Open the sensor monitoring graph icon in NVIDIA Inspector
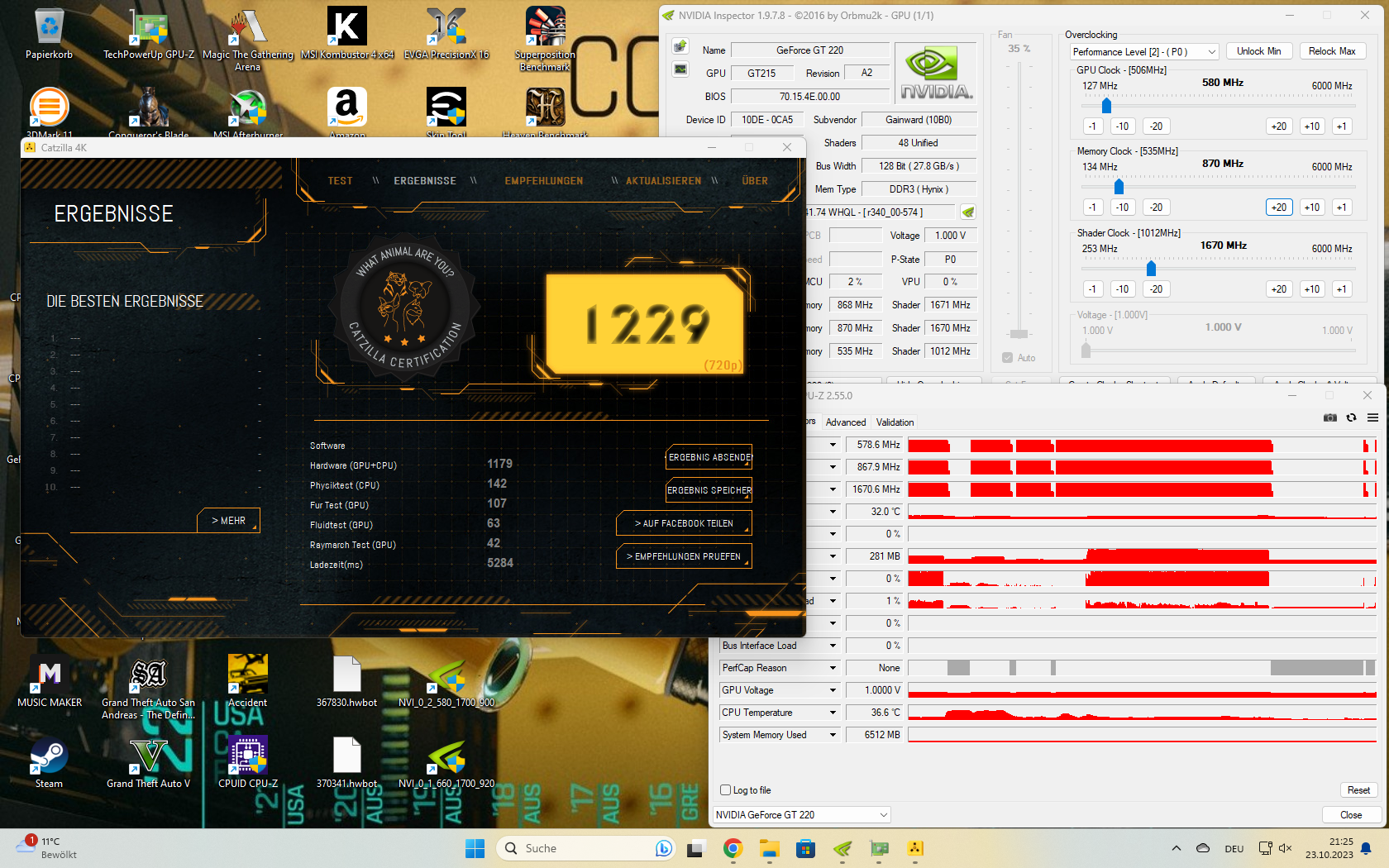 (680, 69)
